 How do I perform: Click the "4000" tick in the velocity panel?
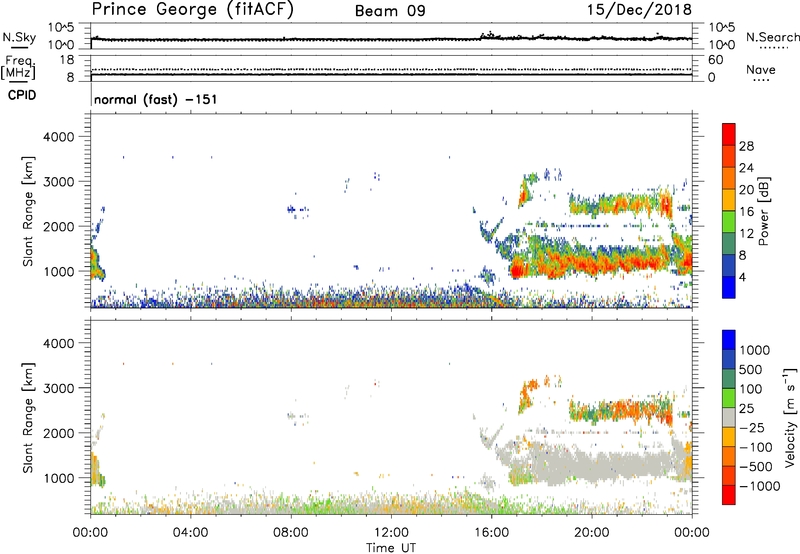(x=59, y=343)
